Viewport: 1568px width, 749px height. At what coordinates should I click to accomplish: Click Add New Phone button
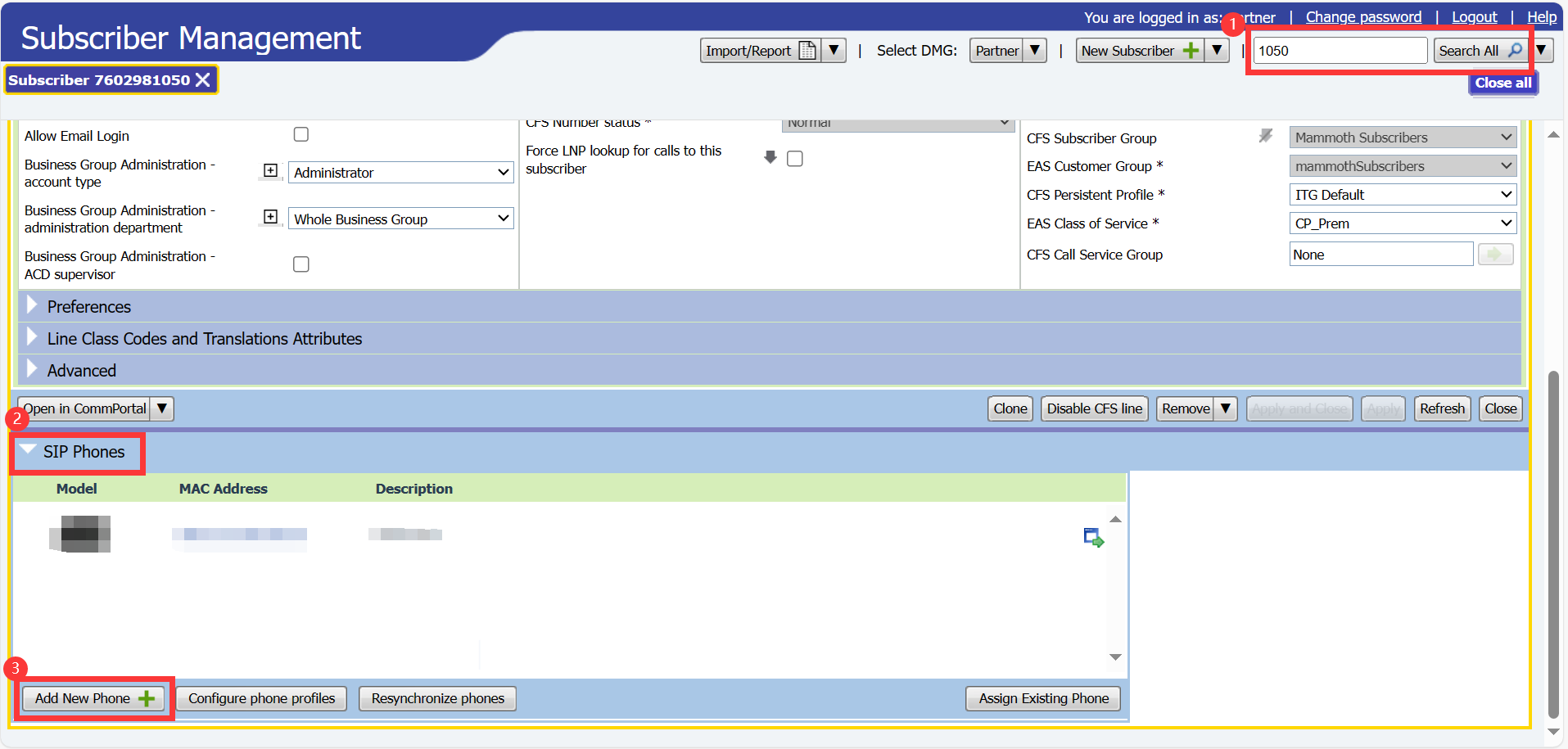click(x=93, y=698)
